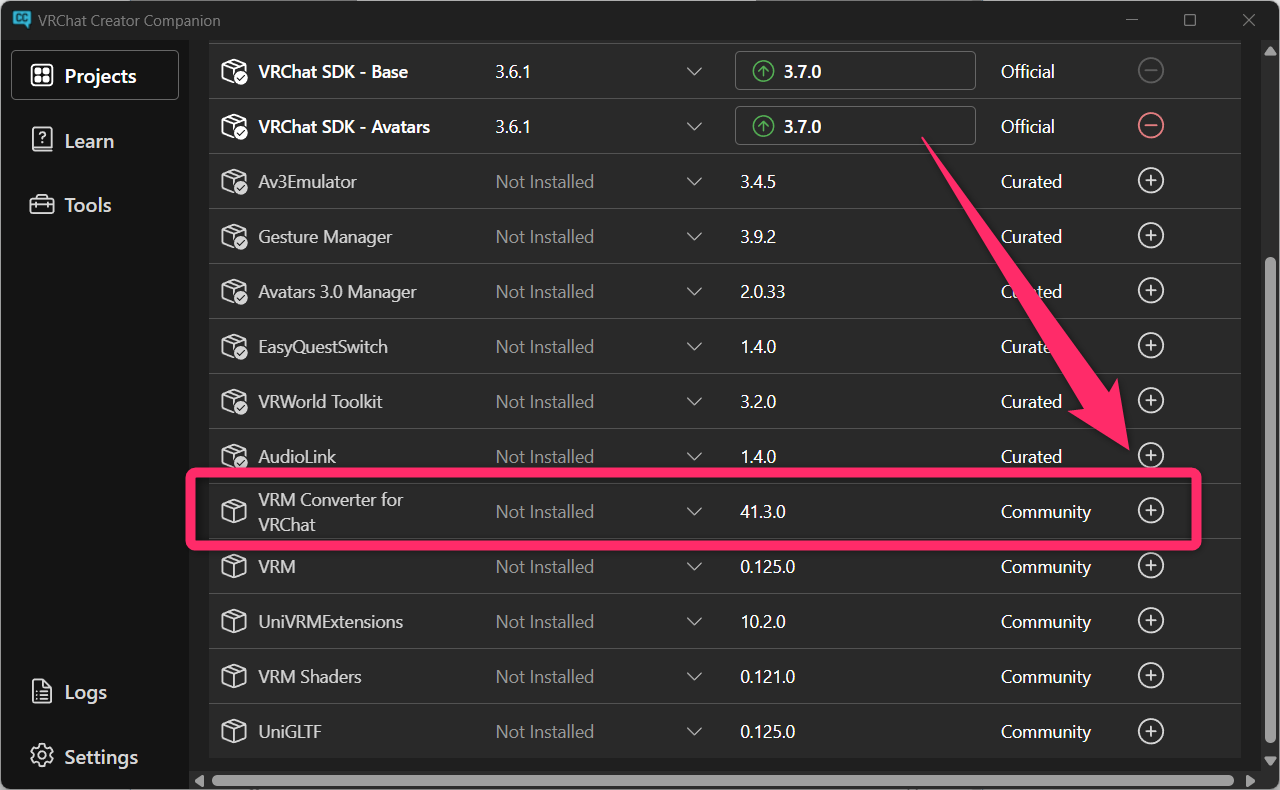The image size is (1280, 790).
Task: Add the VRM package
Action: click(x=1151, y=566)
